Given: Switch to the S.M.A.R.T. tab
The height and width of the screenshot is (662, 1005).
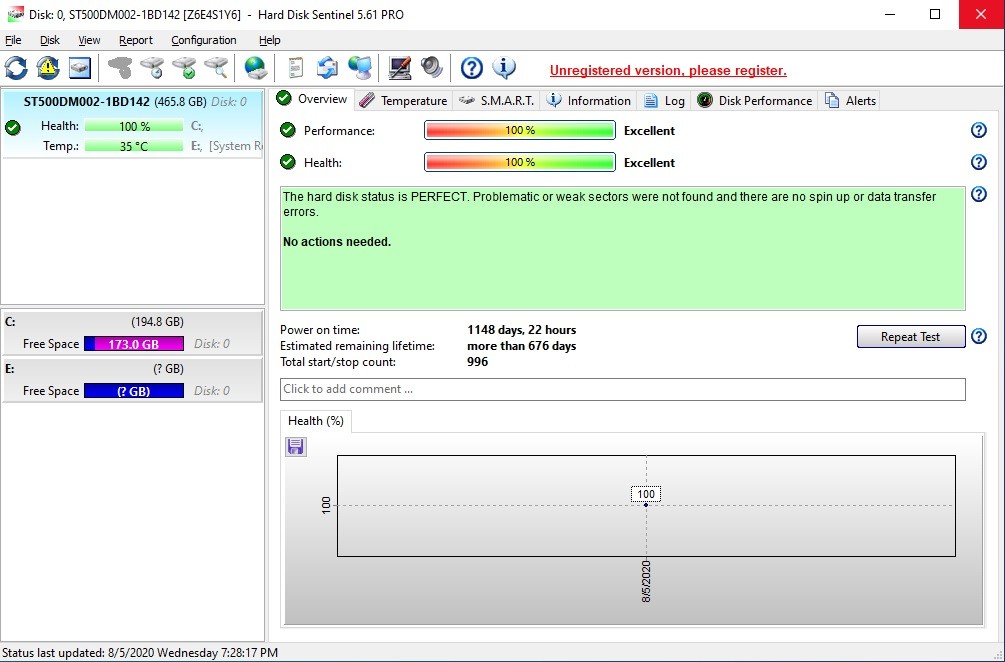Looking at the screenshot, I should point(497,100).
